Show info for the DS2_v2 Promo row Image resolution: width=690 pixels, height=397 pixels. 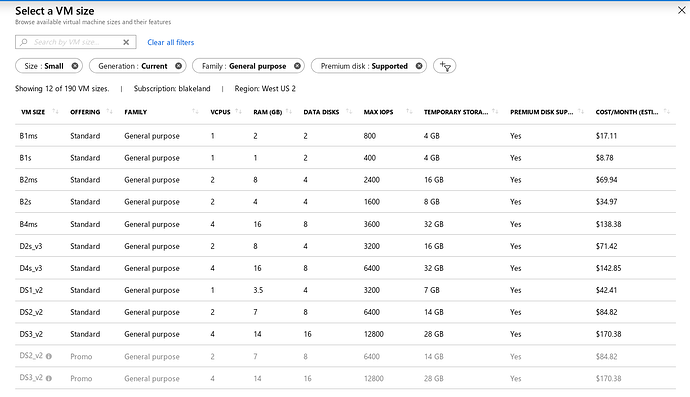pyautogui.click(x=49, y=356)
